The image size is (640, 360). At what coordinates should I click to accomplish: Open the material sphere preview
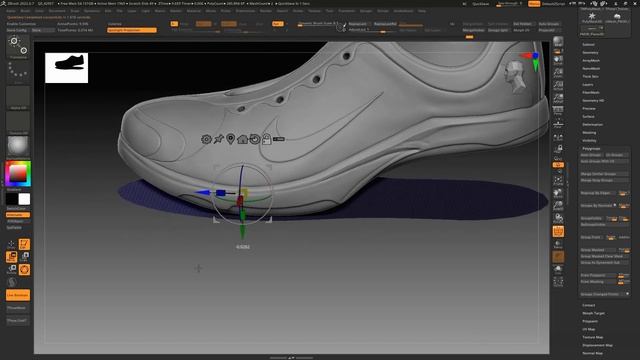(18, 147)
